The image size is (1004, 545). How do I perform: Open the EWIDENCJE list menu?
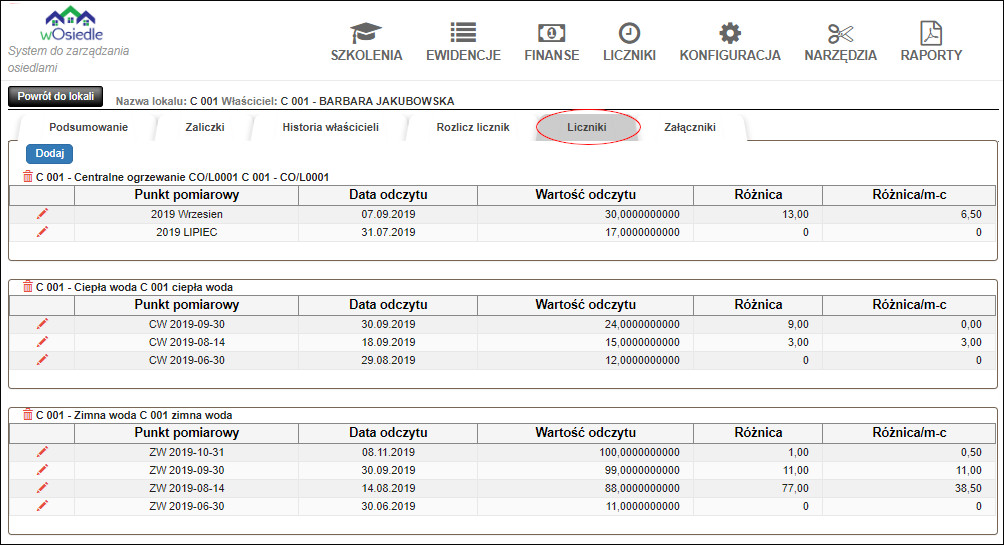[x=463, y=42]
